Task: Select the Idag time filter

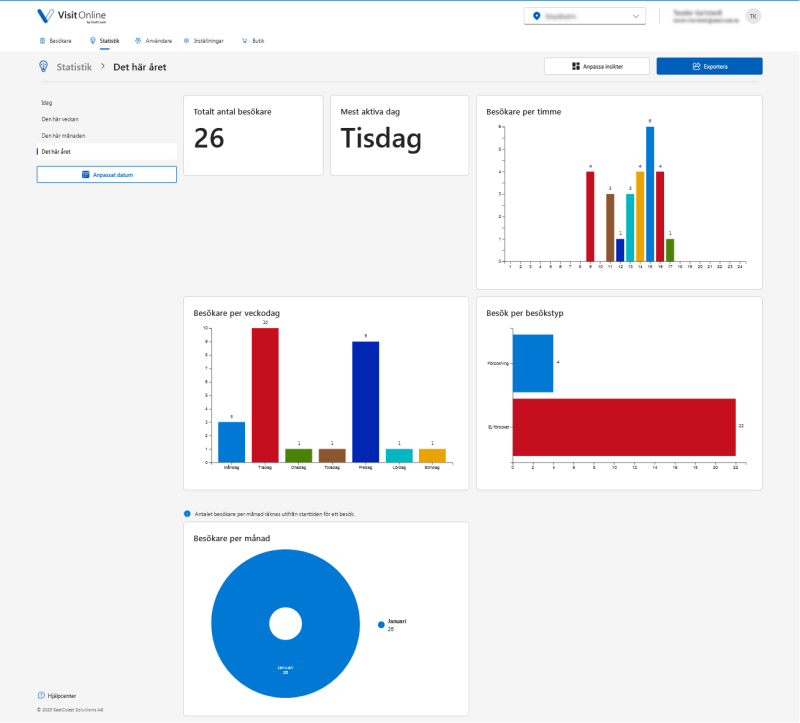Action: tap(47, 103)
